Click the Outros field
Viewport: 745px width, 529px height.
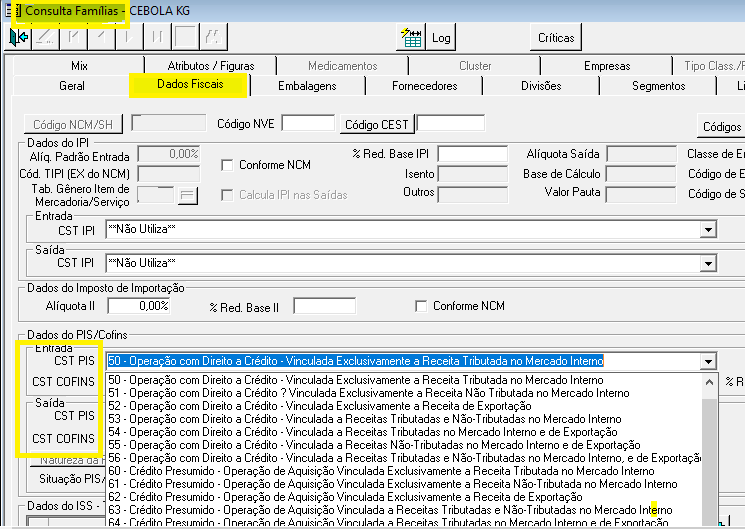[472, 194]
